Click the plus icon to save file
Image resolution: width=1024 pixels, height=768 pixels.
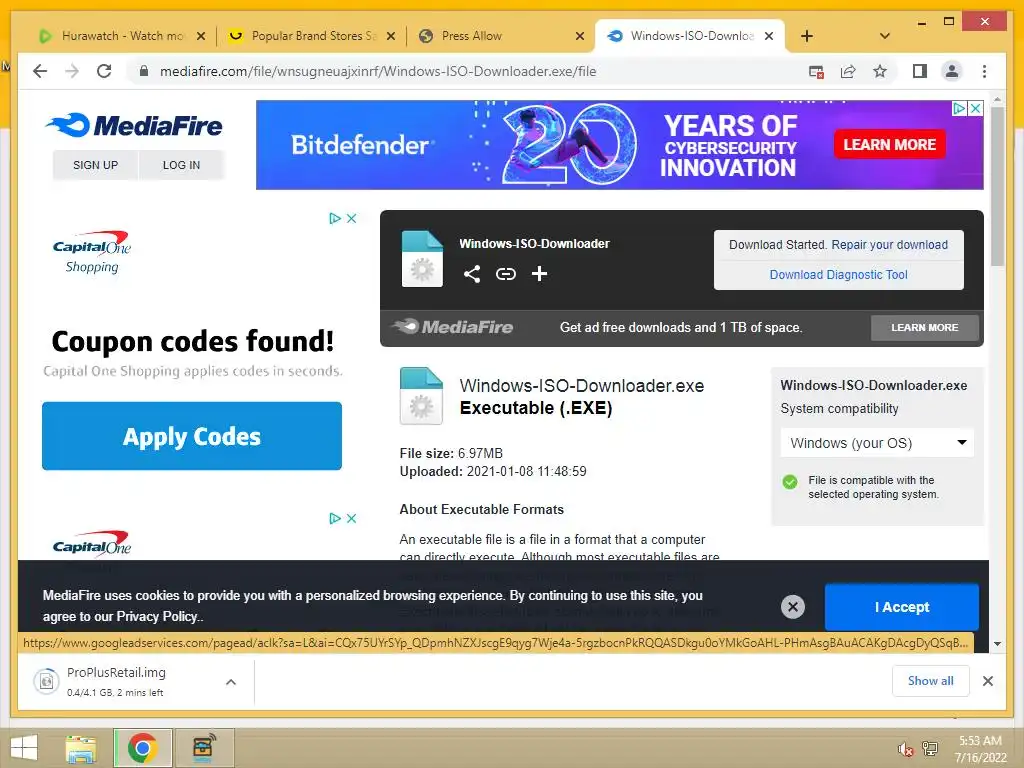[539, 274]
